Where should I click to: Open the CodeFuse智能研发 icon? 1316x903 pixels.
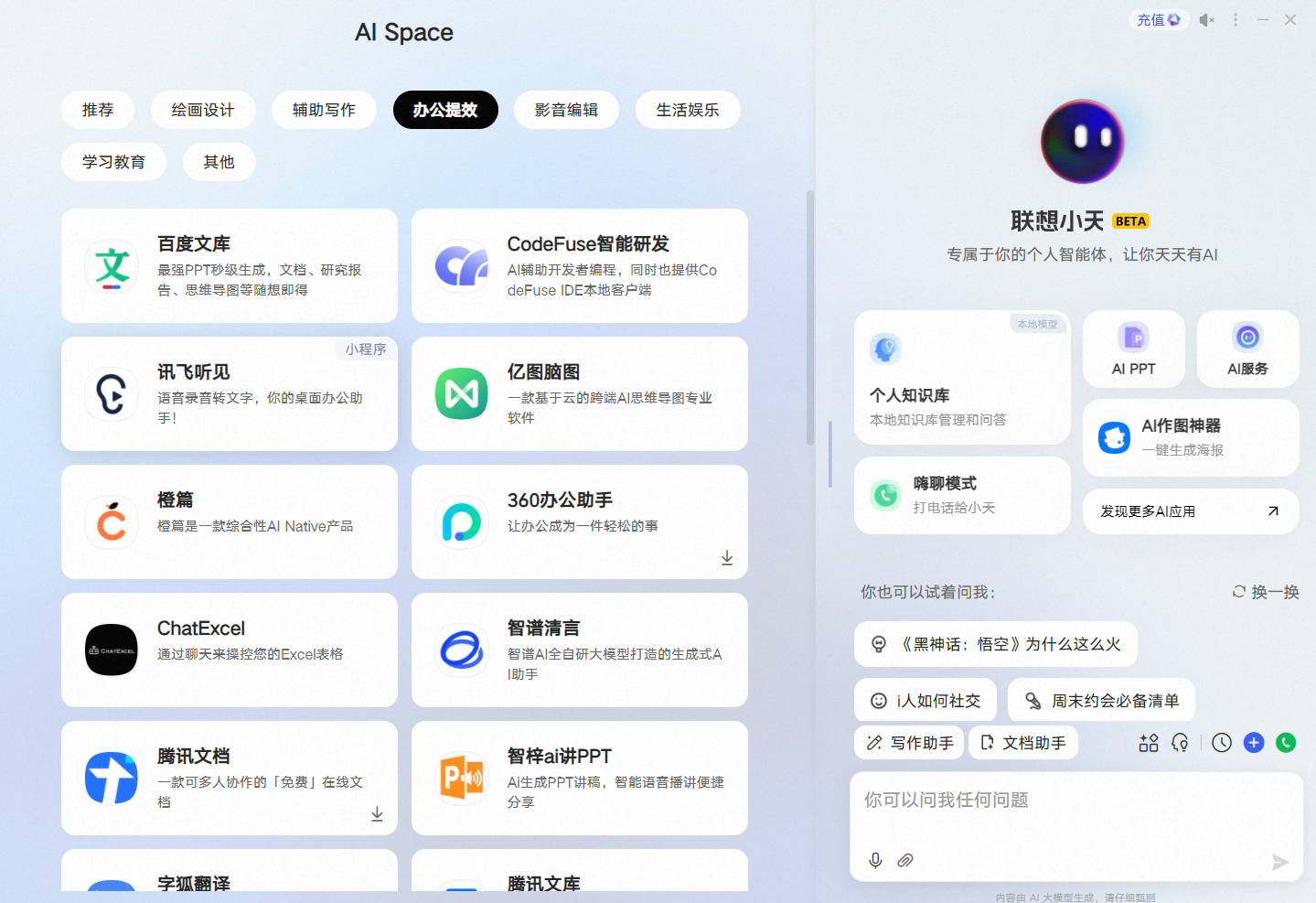[462, 266]
